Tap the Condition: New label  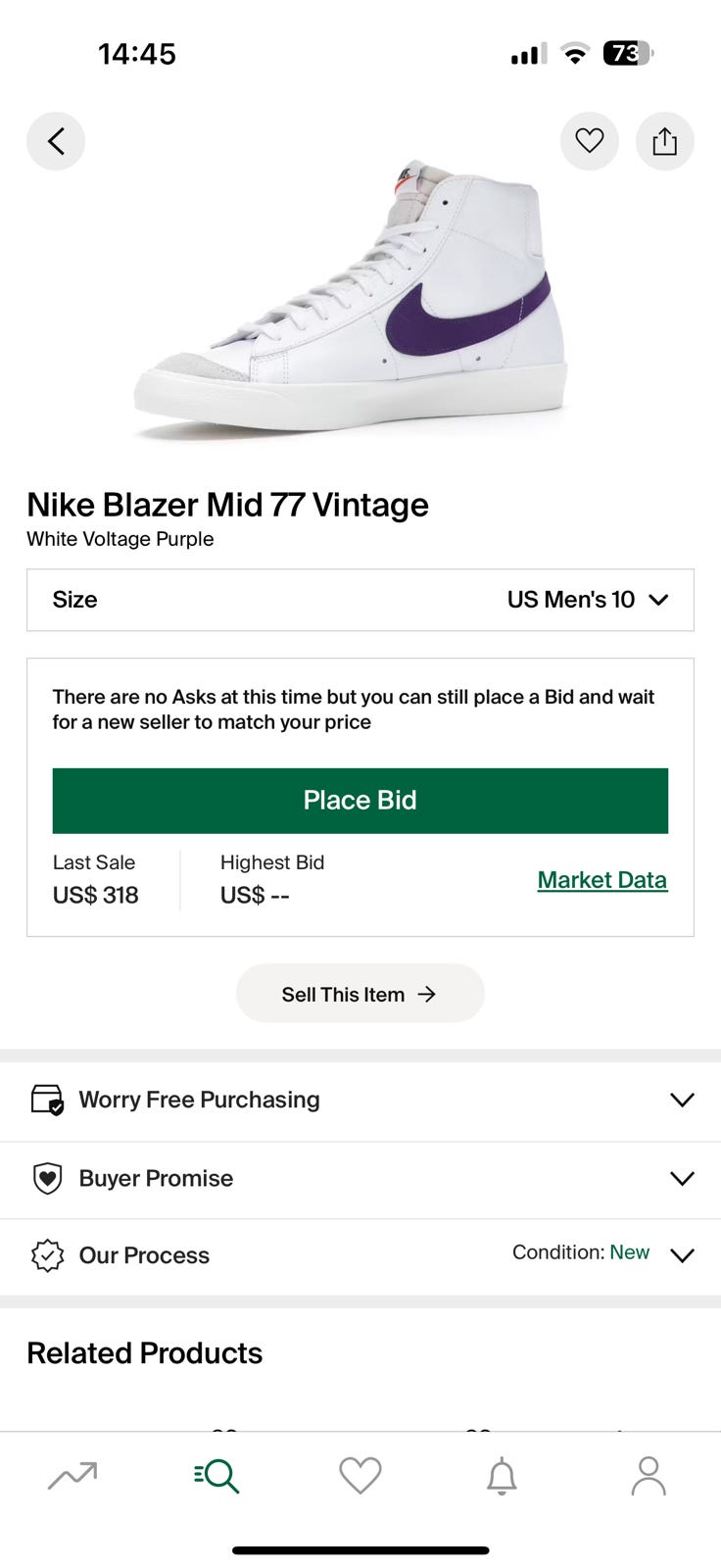(580, 1252)
